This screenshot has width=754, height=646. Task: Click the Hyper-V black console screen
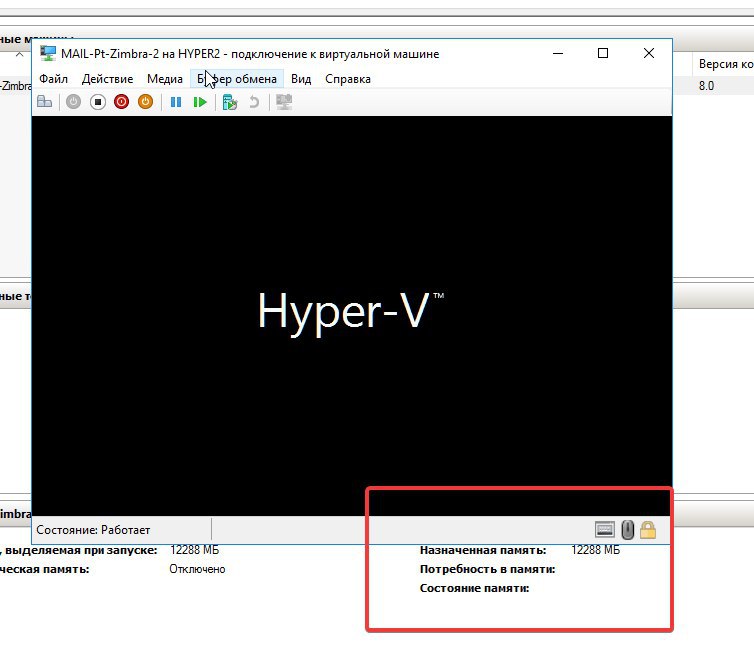pos(352,316)
